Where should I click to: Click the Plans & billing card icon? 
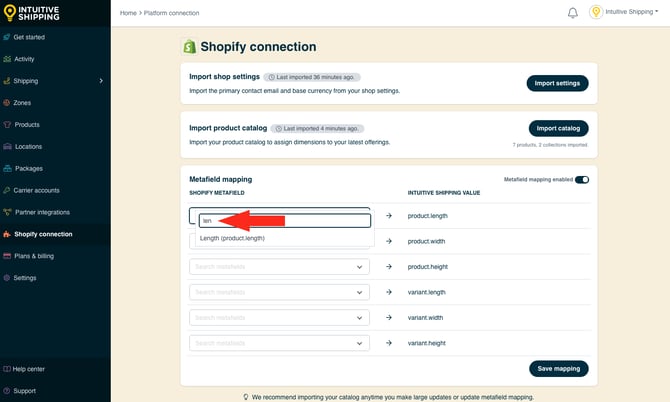[x=7, y=256]
